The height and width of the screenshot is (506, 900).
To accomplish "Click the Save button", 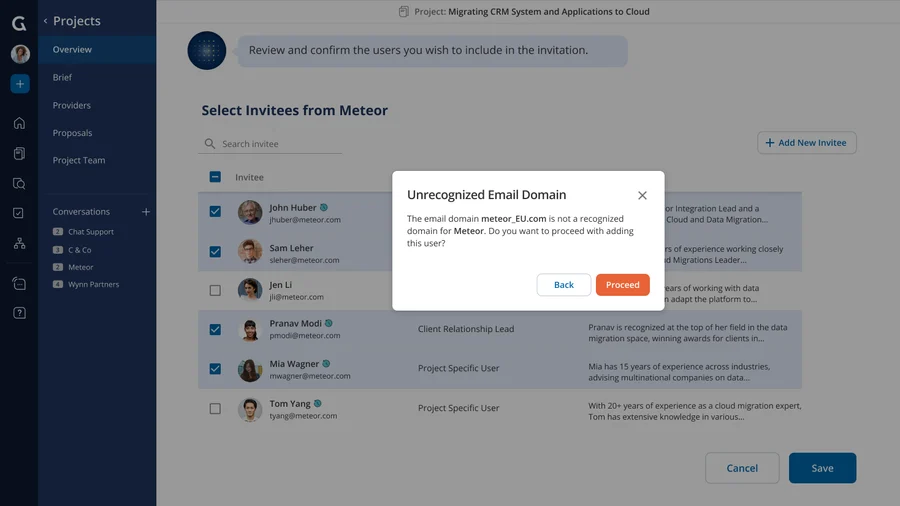I will [823, 468].
